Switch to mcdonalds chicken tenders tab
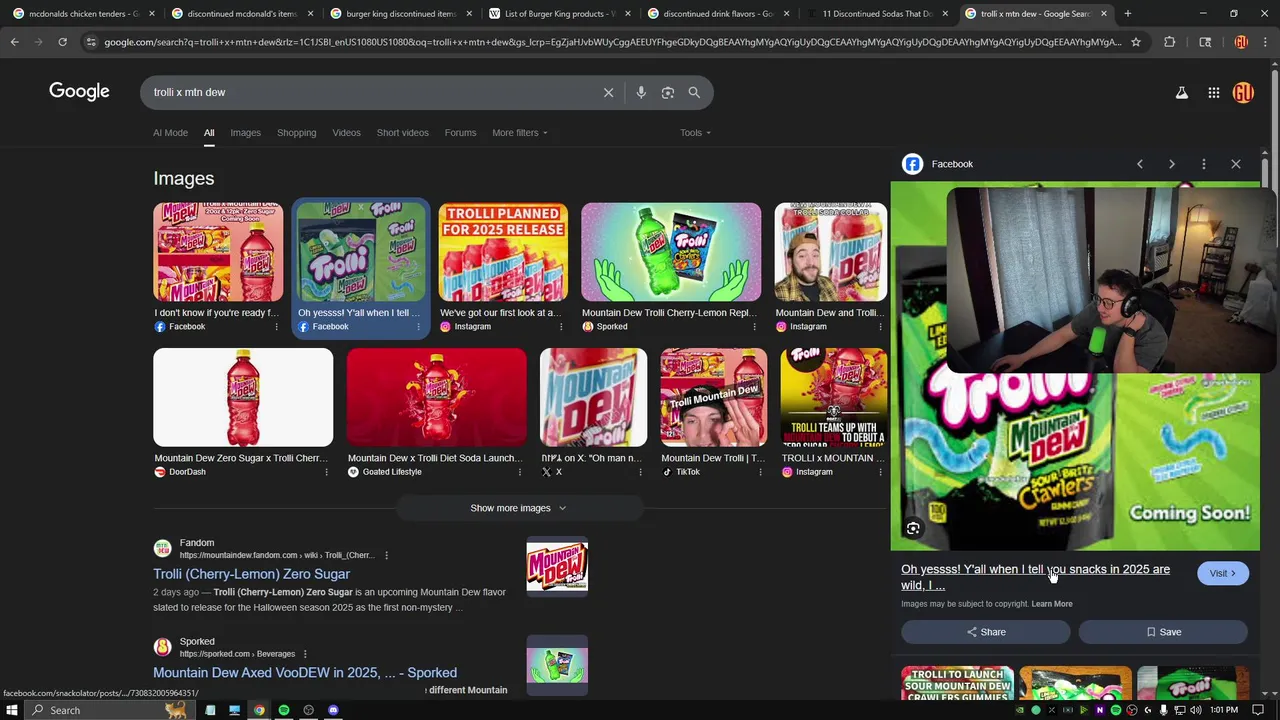Screen dimensions: 1280x720 point(84,14)
